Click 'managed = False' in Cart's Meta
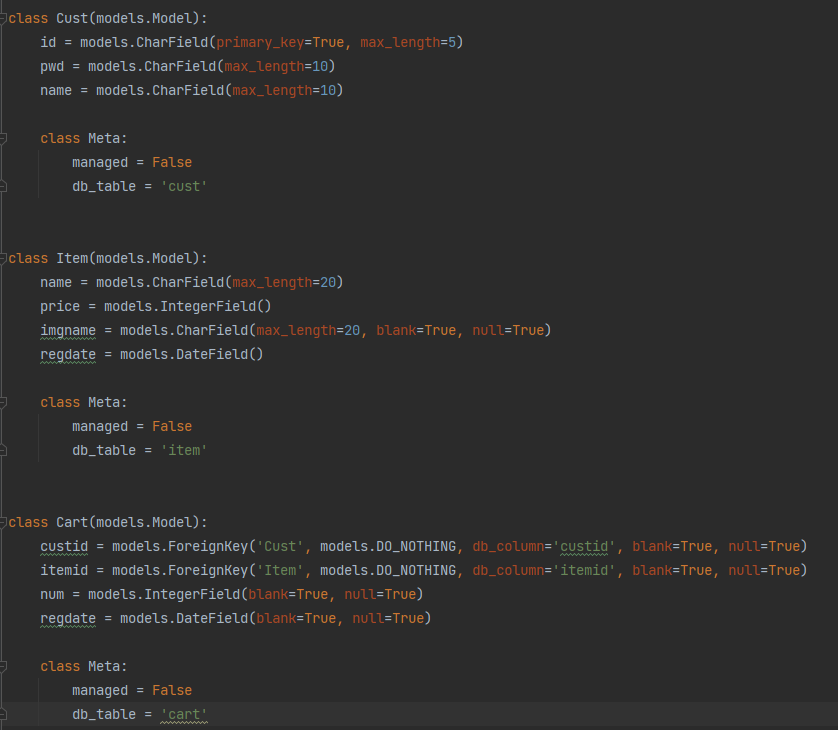 click(x=132, y=690)
